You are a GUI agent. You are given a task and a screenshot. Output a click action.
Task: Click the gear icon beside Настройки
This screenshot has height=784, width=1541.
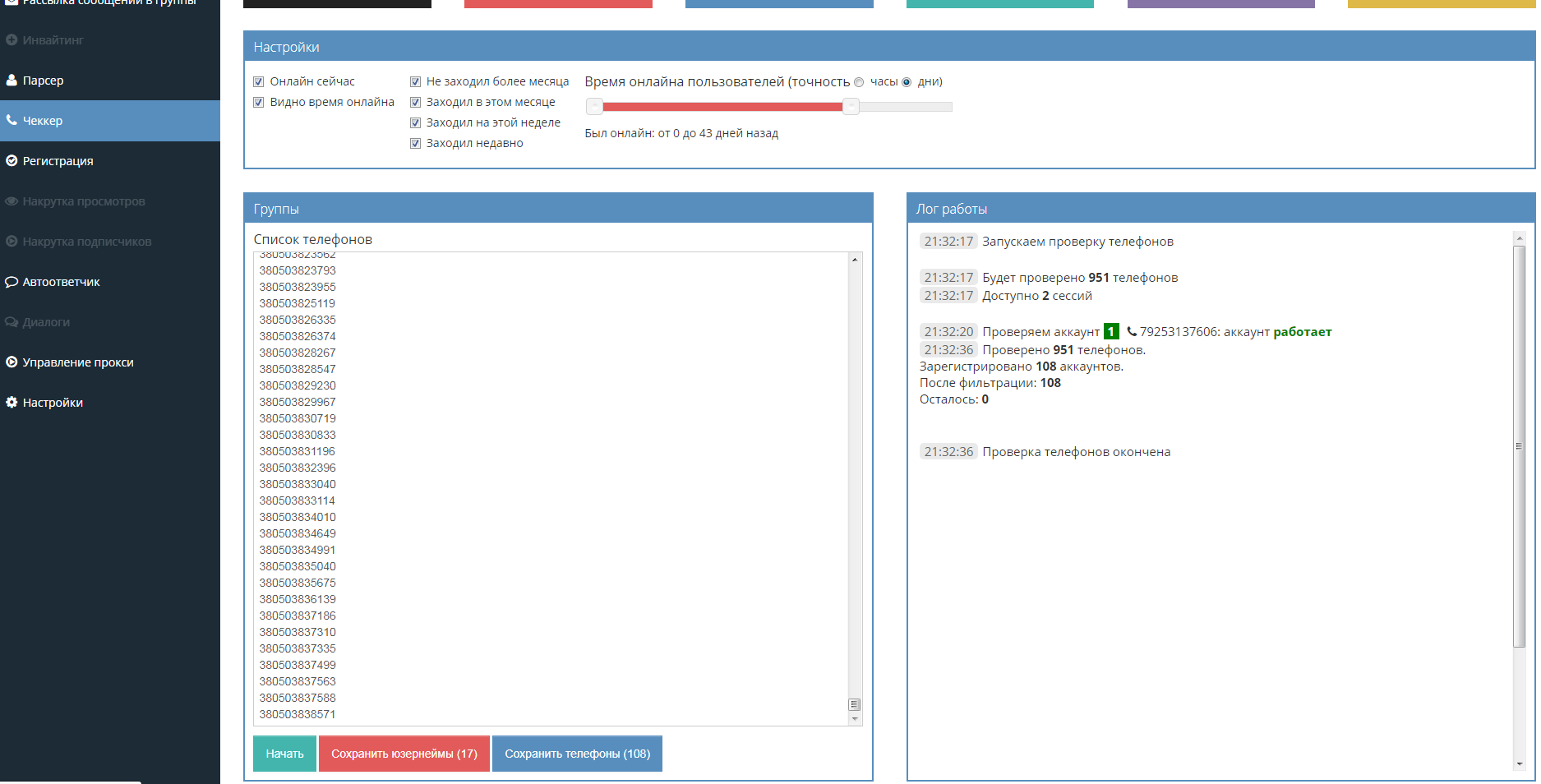pos(12,403)
